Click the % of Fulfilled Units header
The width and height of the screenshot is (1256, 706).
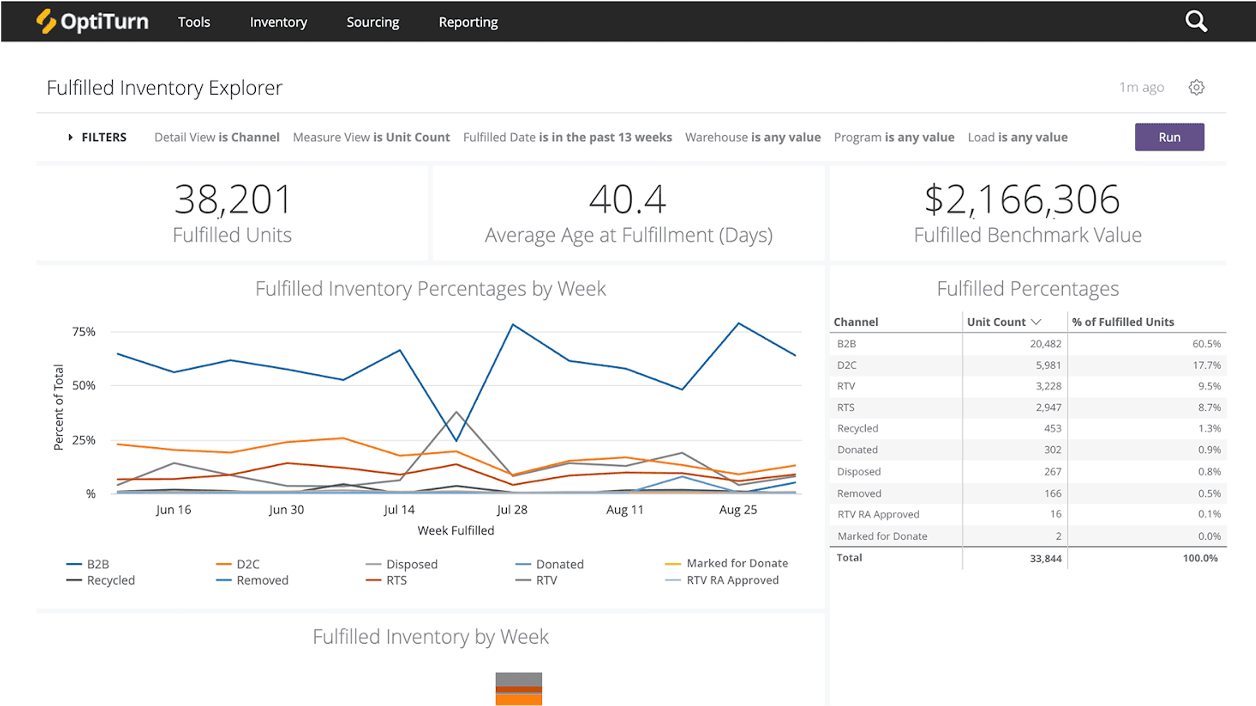[x=1123, y=322]
